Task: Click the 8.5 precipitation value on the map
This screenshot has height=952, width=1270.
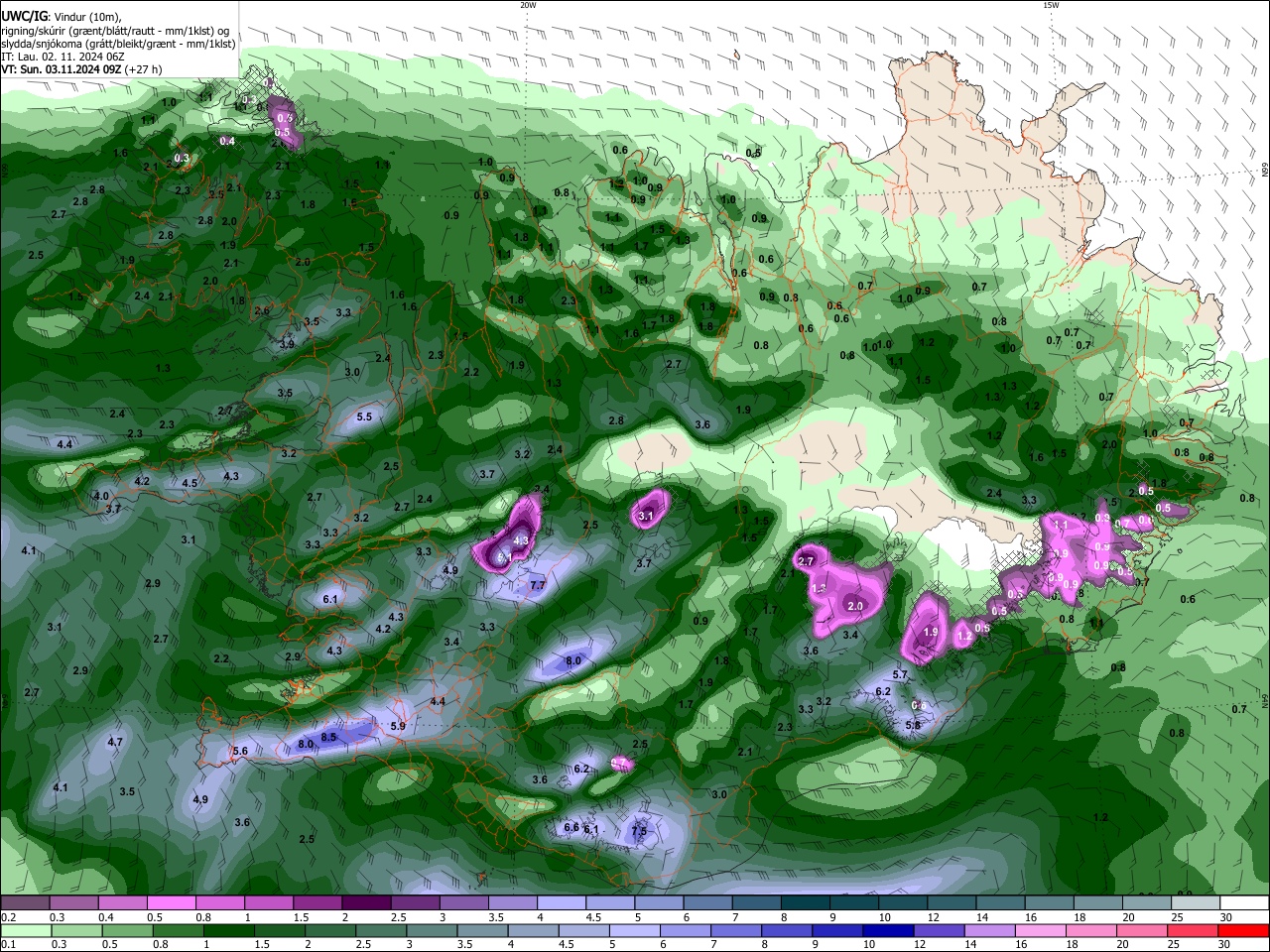Action: (329, 738)
